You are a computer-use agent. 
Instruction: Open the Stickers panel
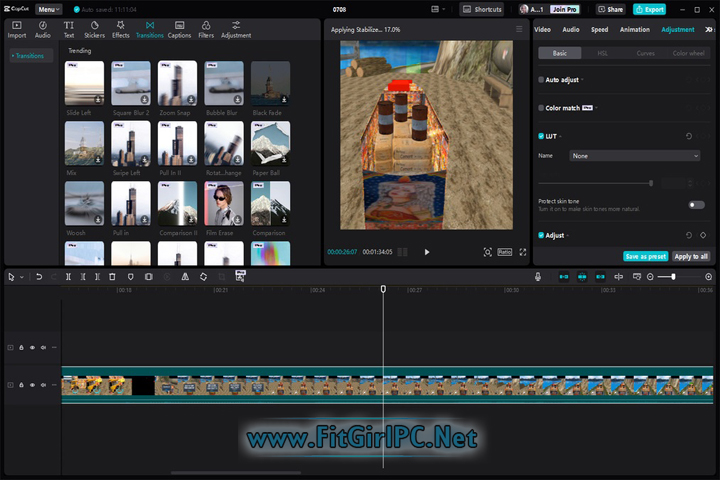click(x=94, y=29)
